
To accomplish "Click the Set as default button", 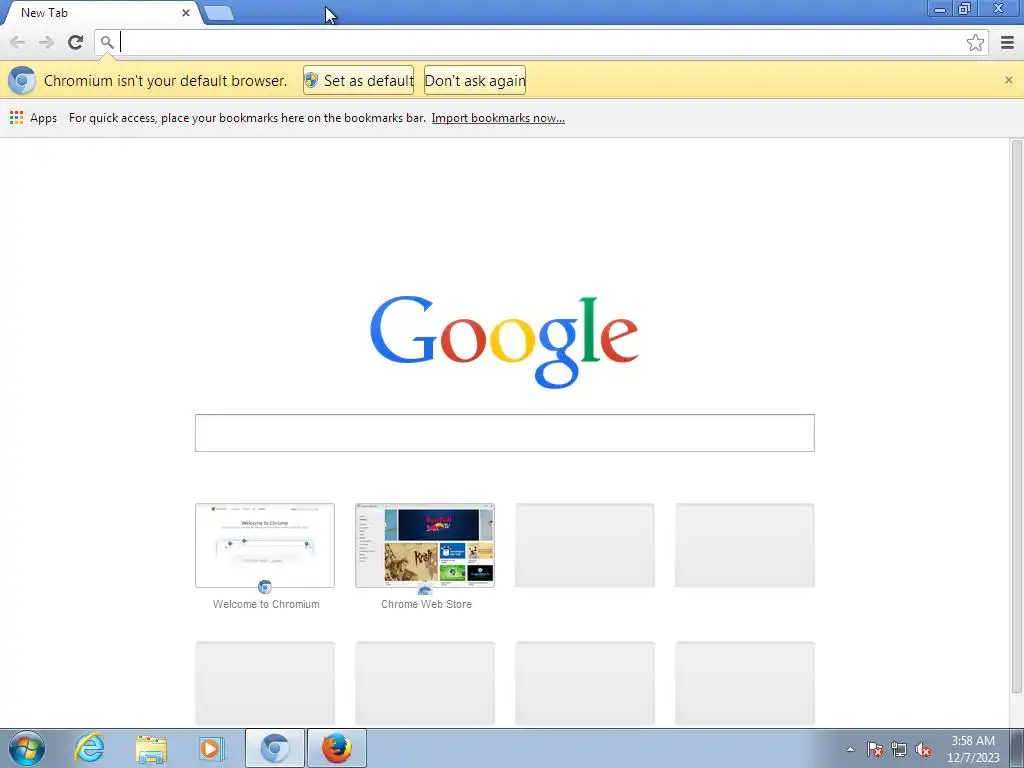I will pyautogui.click(x=358, y=80).
